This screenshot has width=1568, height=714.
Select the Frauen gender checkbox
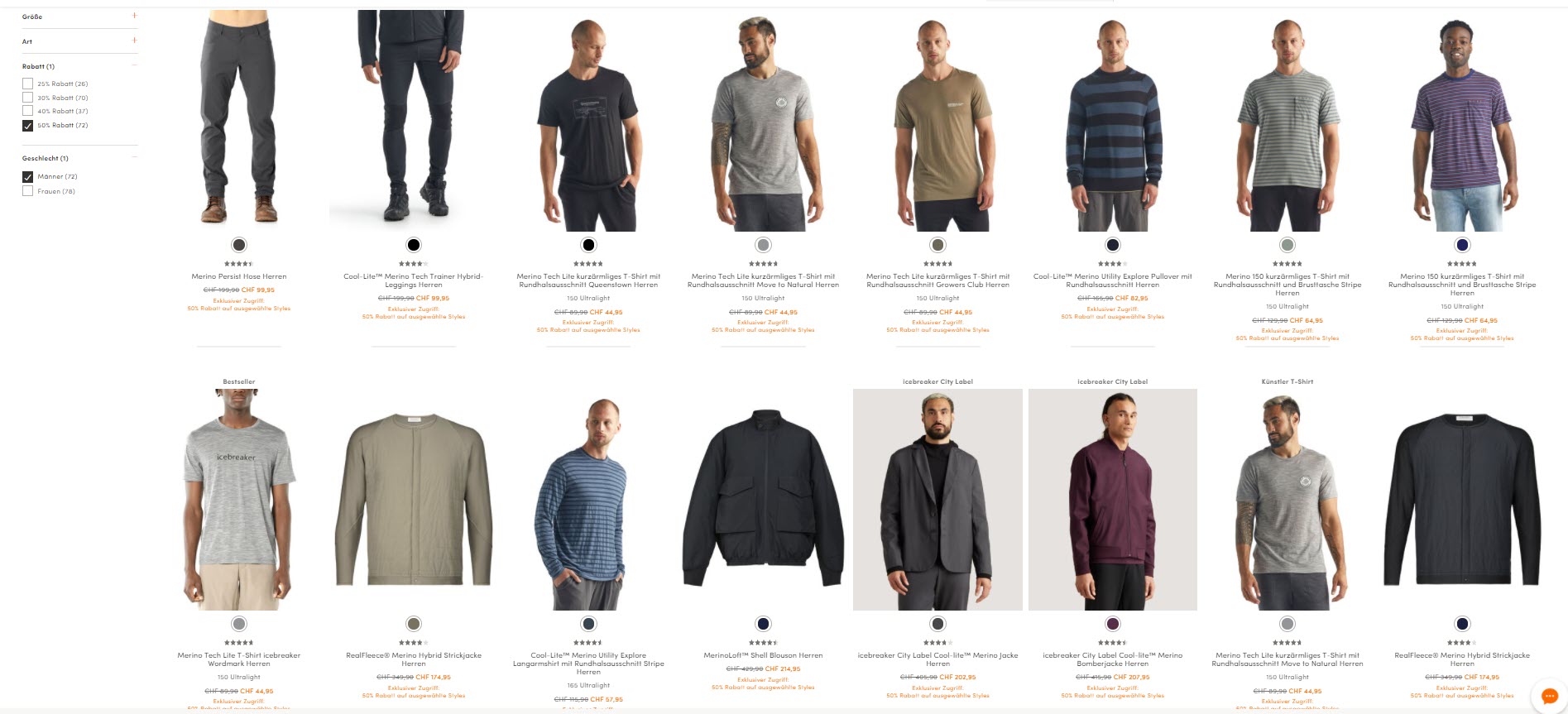click(27, 191)
